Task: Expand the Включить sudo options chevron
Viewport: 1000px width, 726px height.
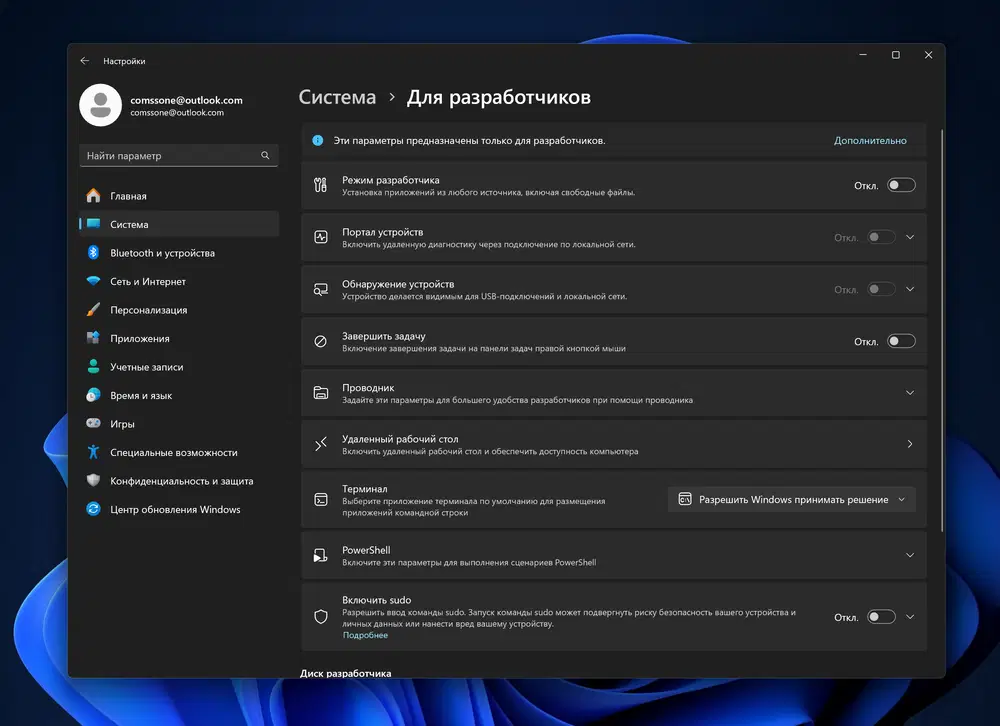Action: coord(910,617)
